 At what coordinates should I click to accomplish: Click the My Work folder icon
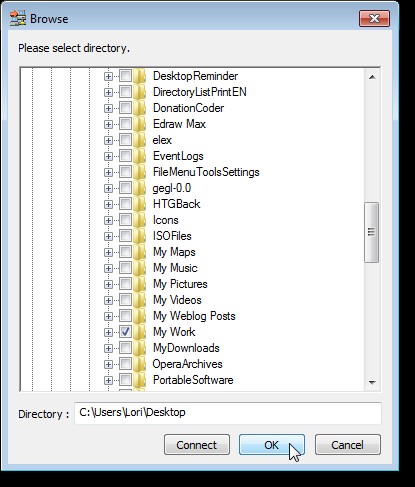tap(139, 332)
